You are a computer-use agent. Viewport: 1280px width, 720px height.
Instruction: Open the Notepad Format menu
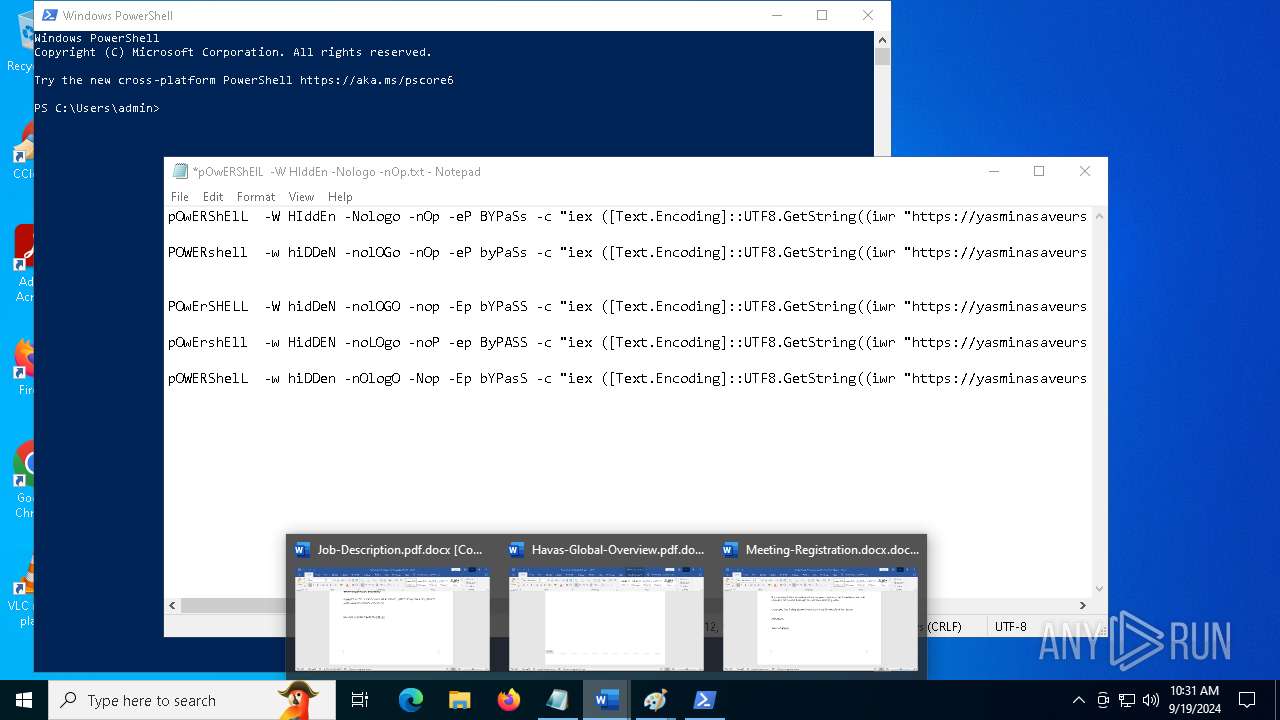(256, 197)
